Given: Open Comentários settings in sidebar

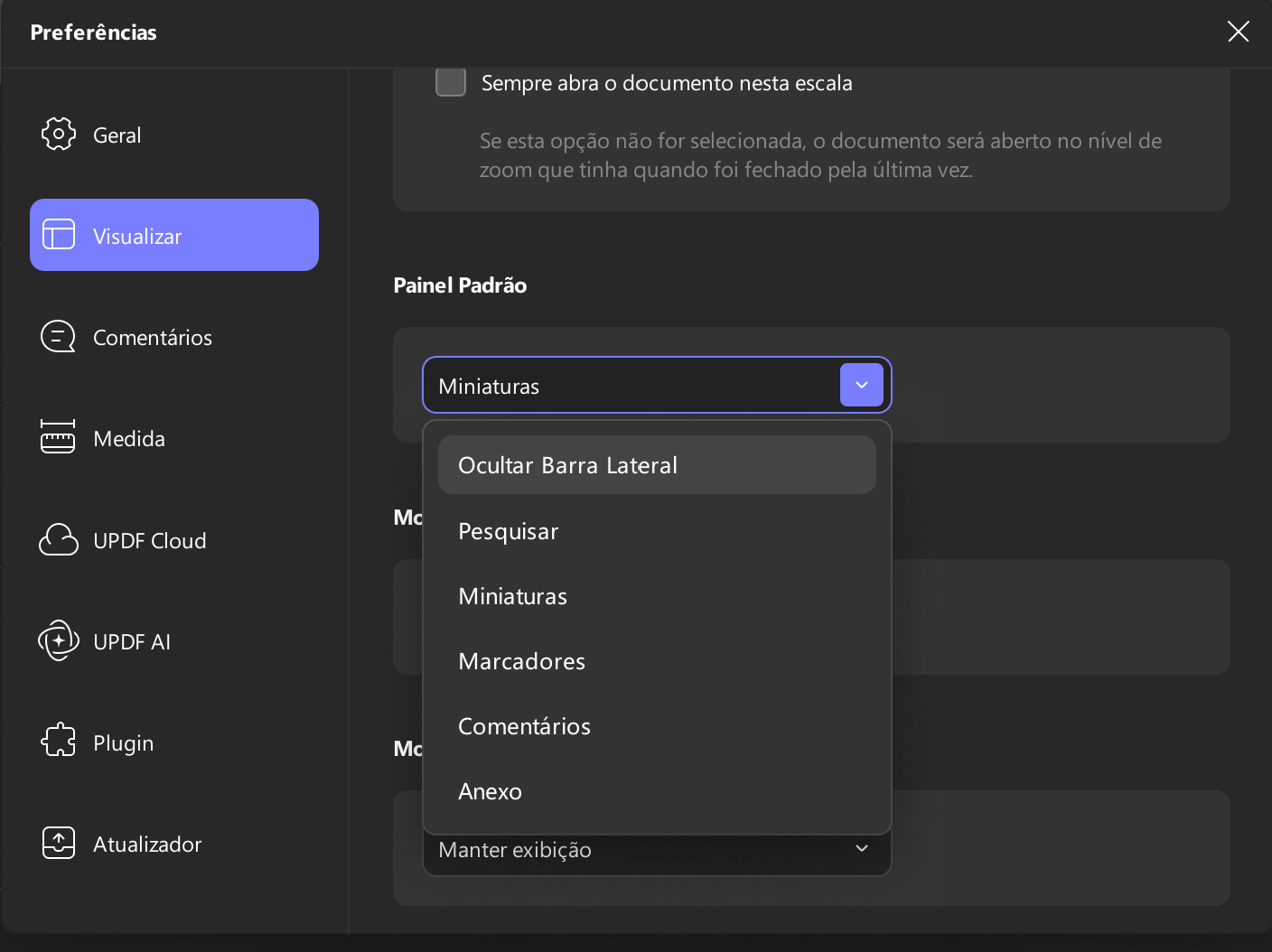Looking at the screenshot, I should (x=174, y=337).
